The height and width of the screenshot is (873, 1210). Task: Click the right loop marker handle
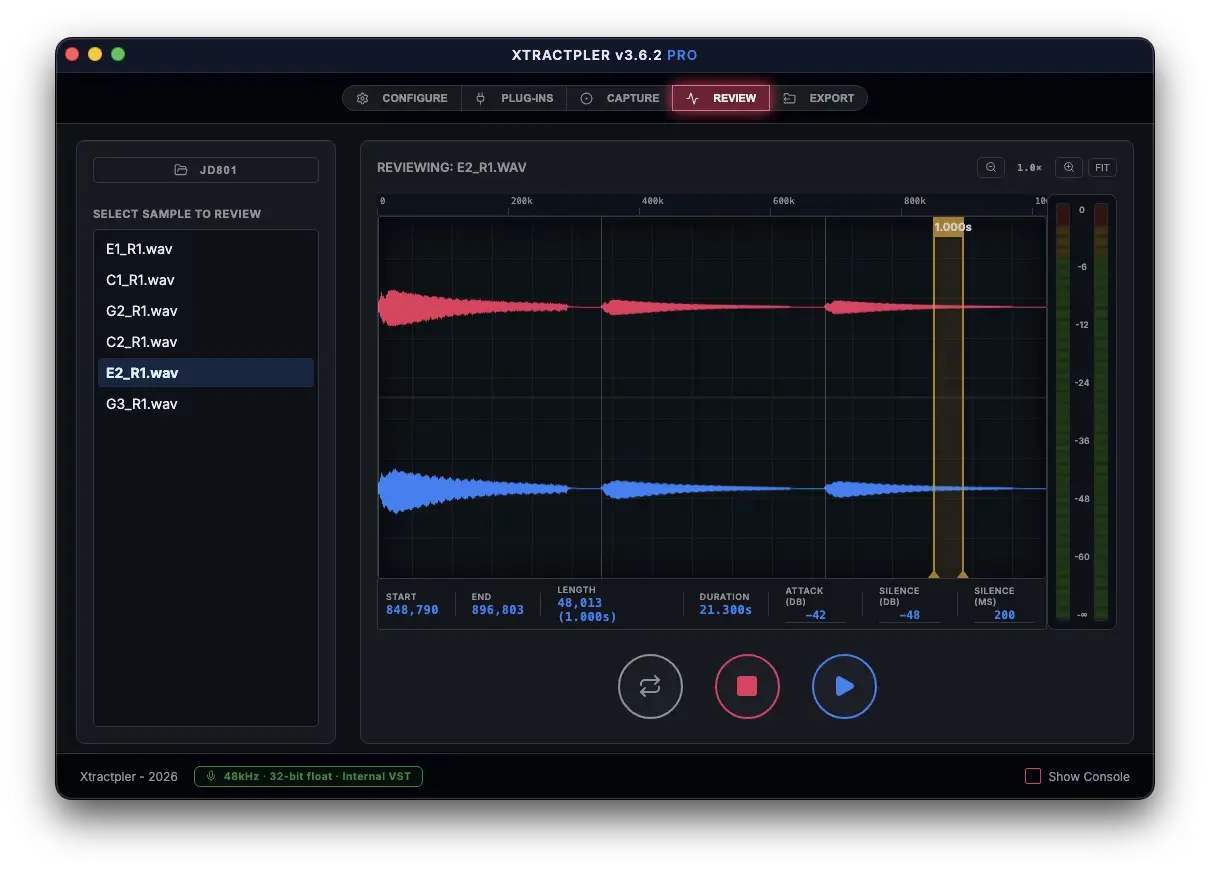coord(963,574)
